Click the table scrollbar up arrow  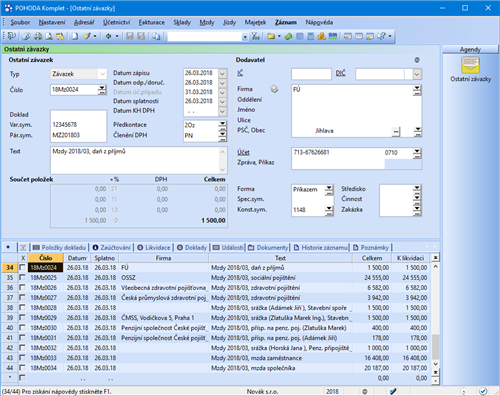pos(435,267)
